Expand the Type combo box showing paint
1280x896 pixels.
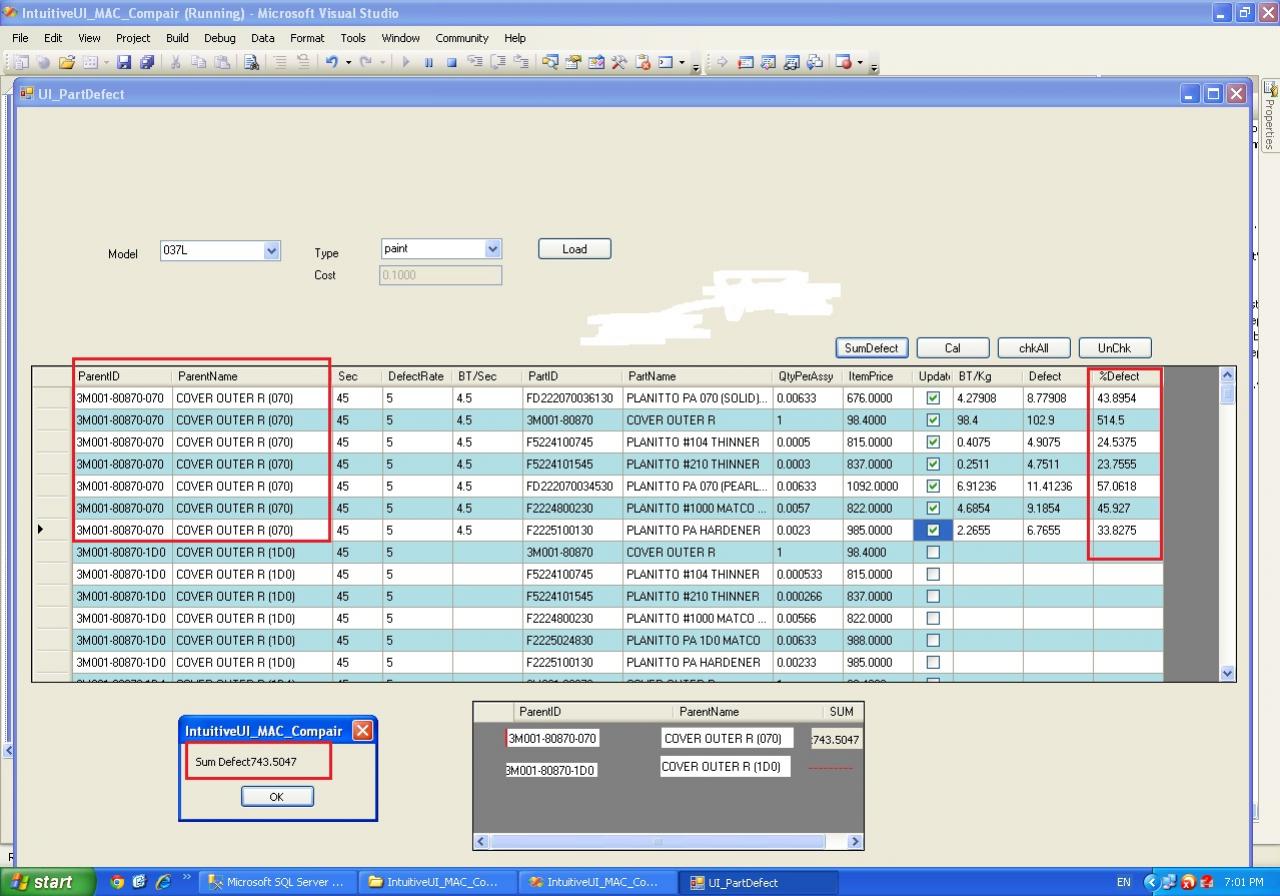(492, 248)
